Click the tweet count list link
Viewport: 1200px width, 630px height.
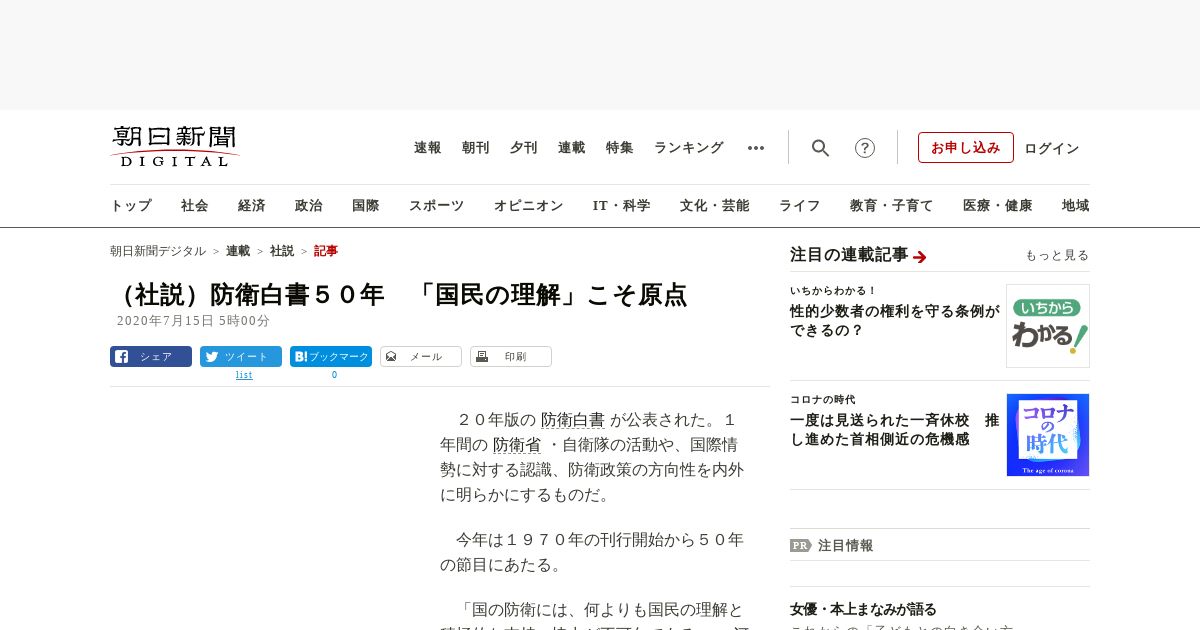(x=244, y=375)
